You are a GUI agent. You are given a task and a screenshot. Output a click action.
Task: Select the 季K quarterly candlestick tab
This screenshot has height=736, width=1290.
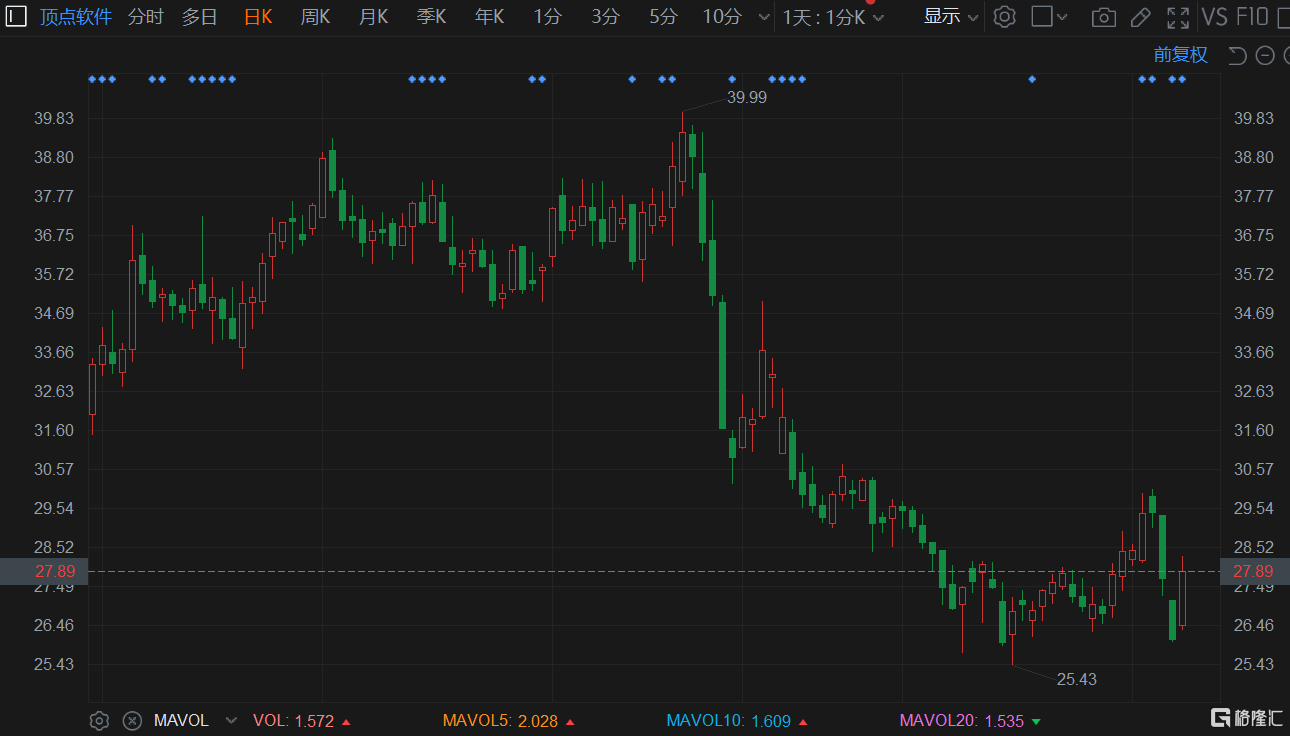click(x=431, y=17)
